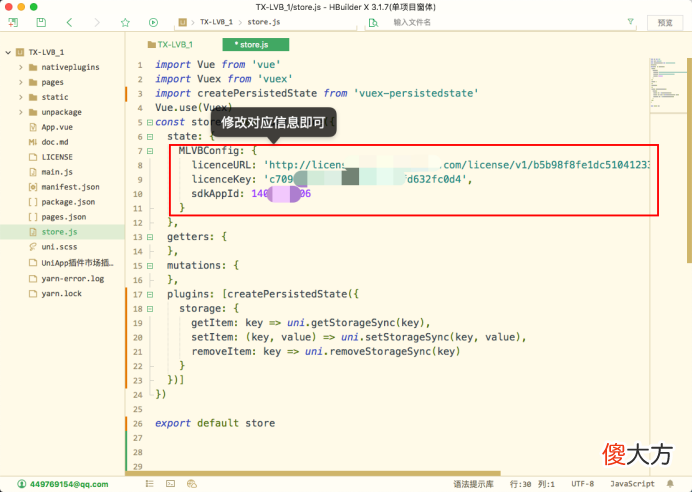Click line number 26 in the gutter
This screenshot has height=492, width=692.
tap(138, 424)
